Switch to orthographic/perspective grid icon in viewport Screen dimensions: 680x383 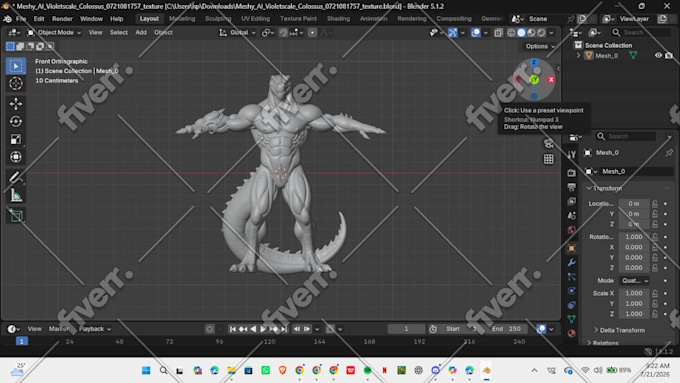(x=549, y=159)
